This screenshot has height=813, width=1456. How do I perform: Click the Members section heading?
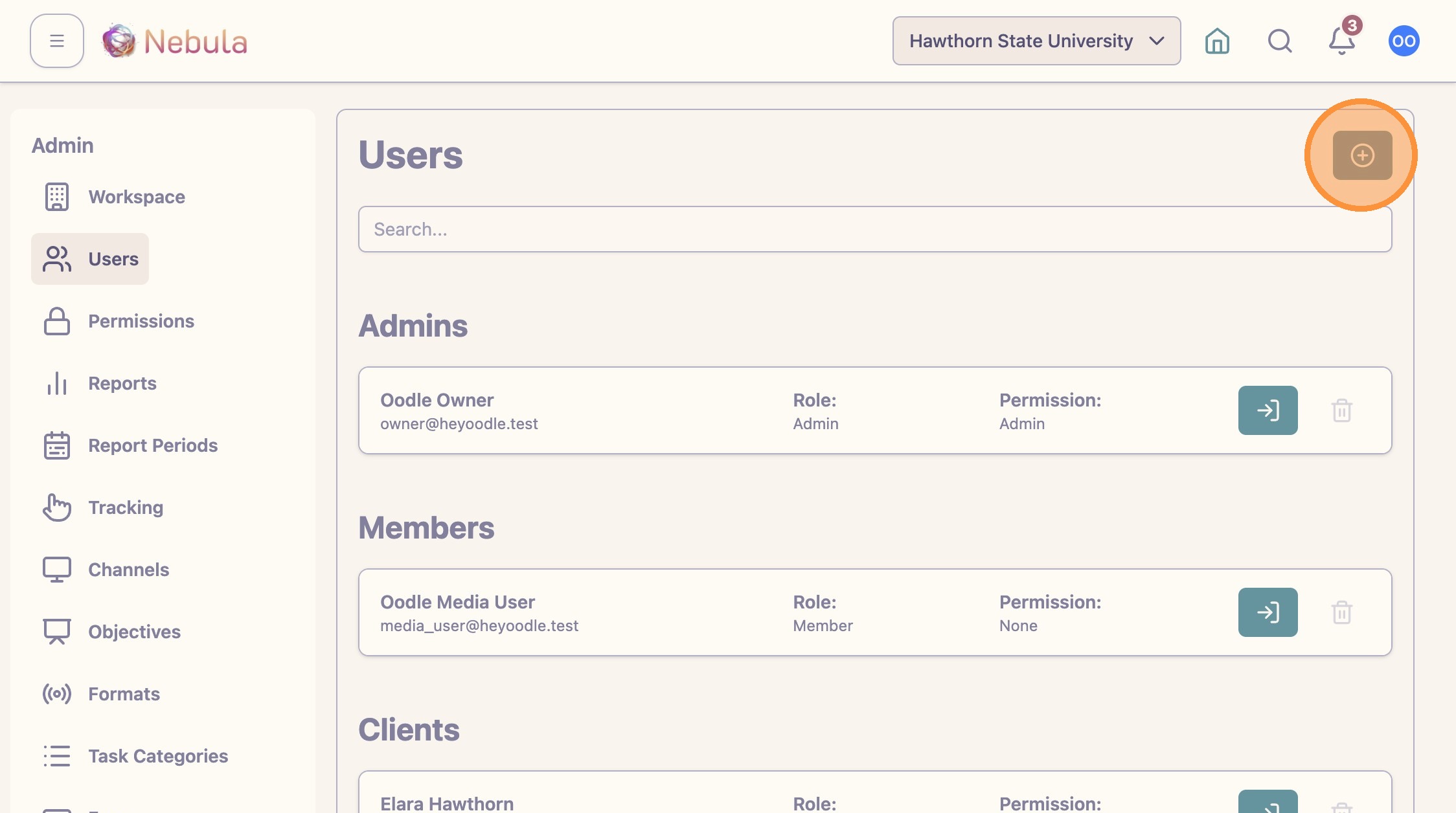tap(426, 528)
